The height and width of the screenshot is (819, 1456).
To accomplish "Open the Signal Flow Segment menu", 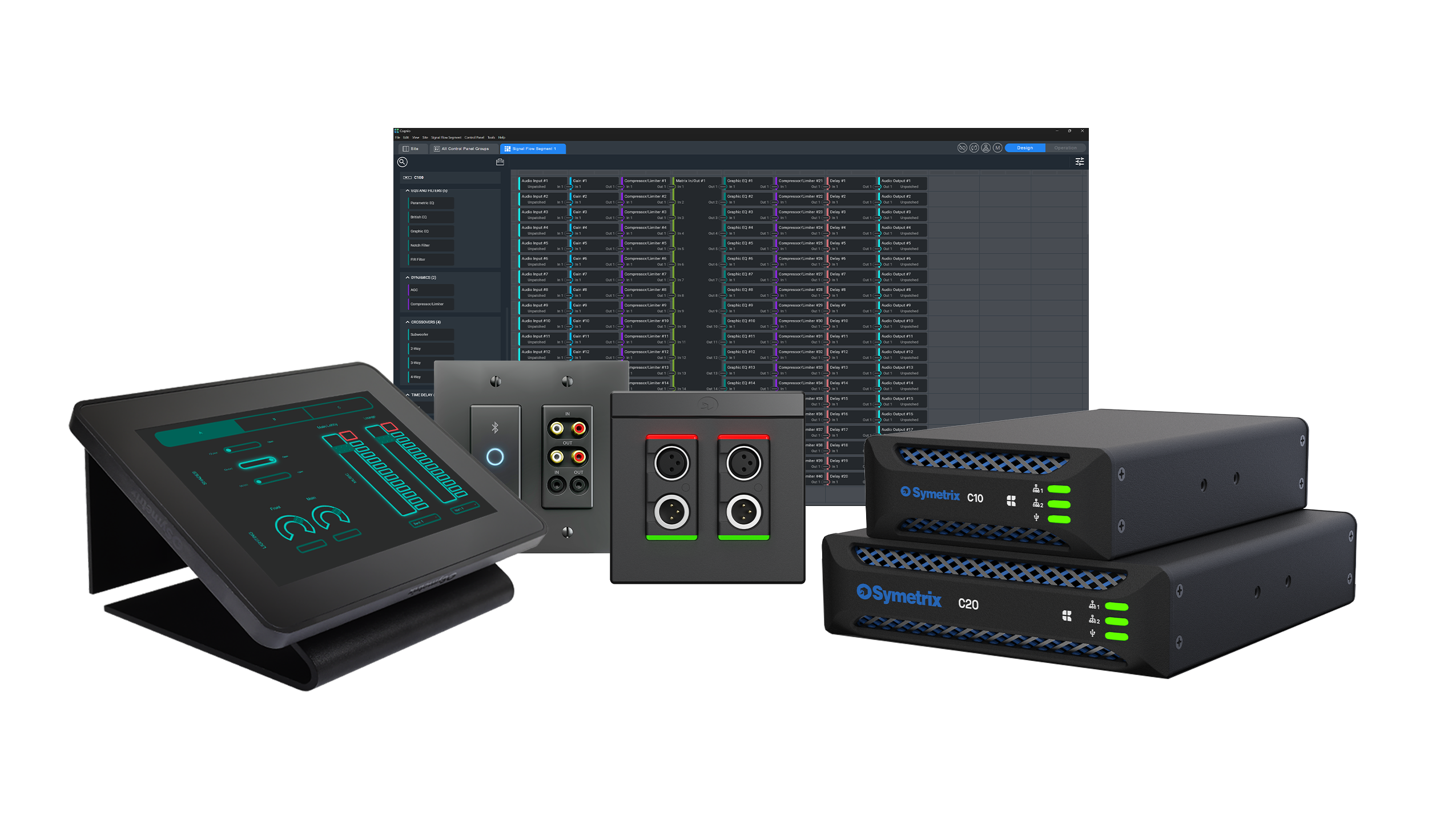I will 446,138.
